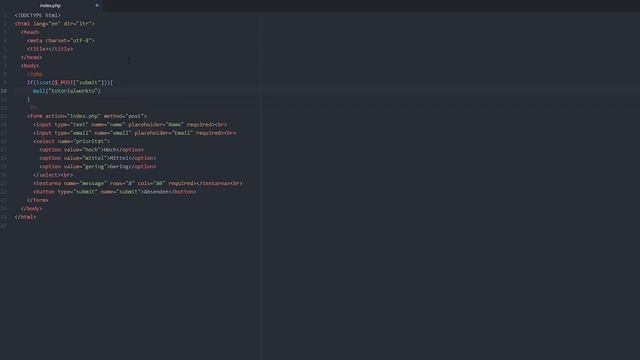The image size is (640, 360).
Task: Click the closing </select><br> line
Action: (53, 175)
